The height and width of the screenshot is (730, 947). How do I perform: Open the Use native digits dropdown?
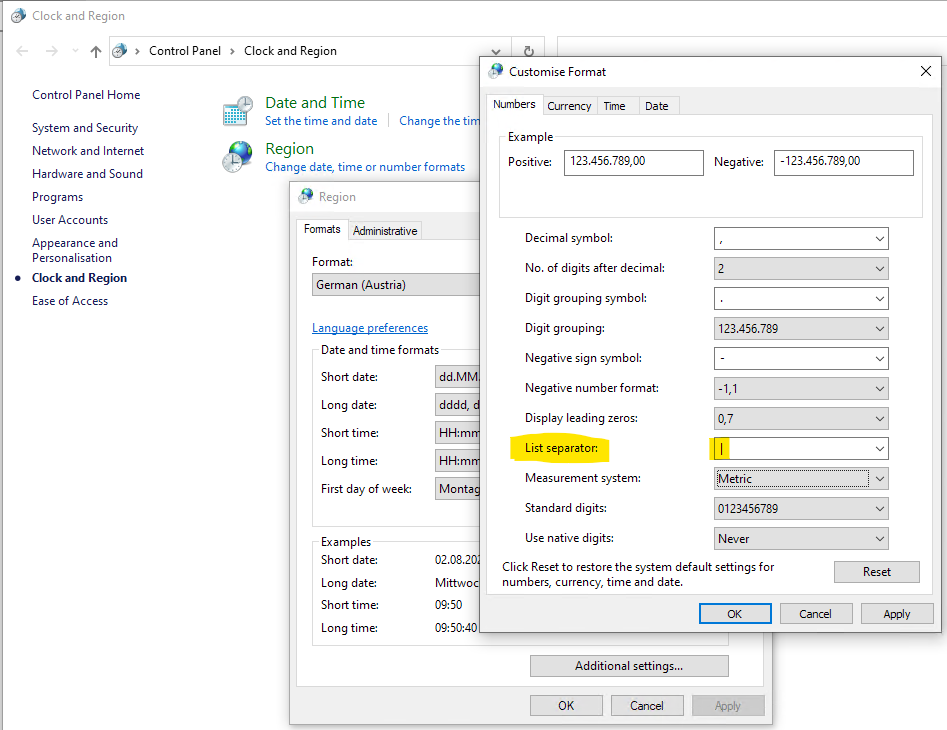(879, 539)
